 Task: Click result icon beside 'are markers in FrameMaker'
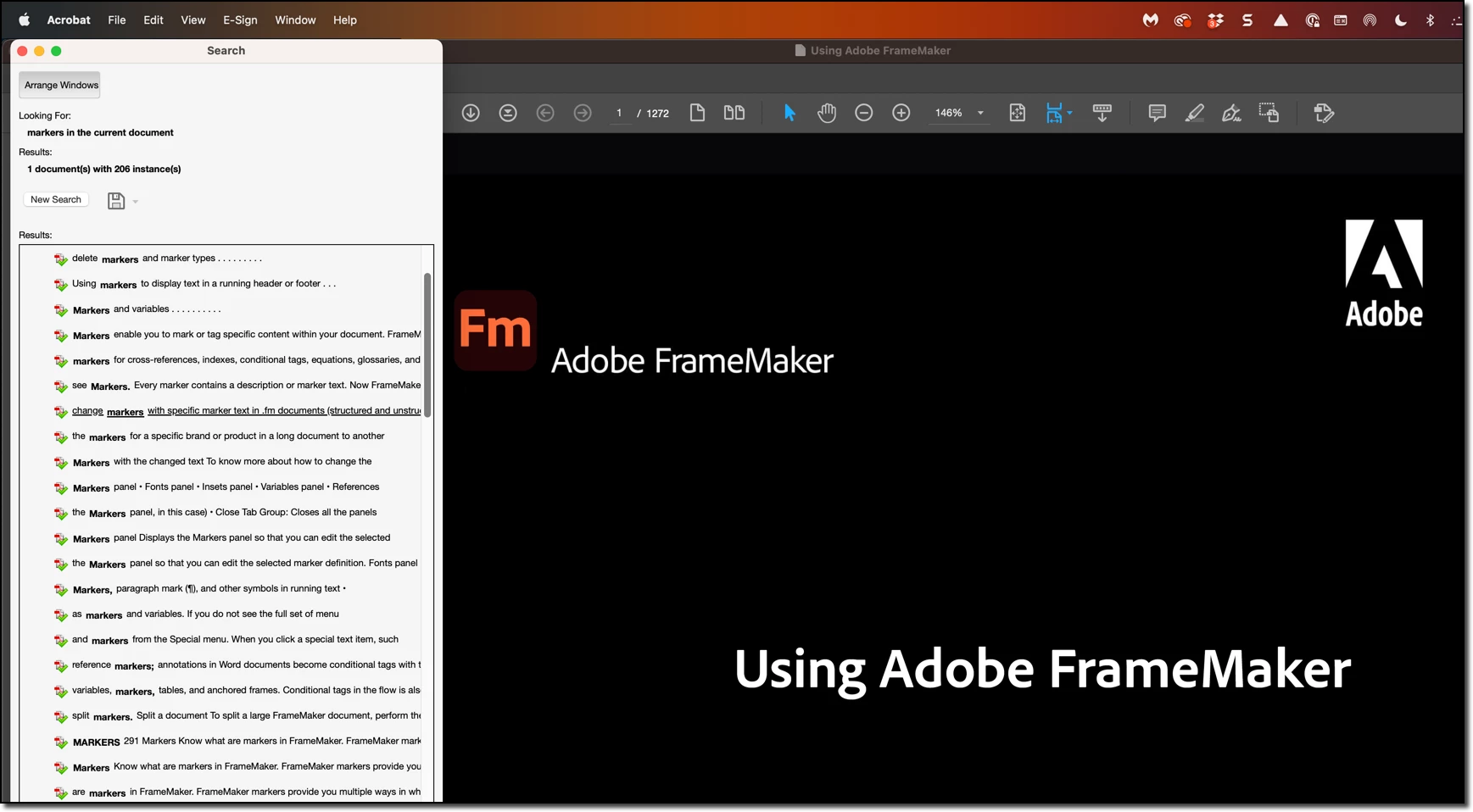point(61,793)
